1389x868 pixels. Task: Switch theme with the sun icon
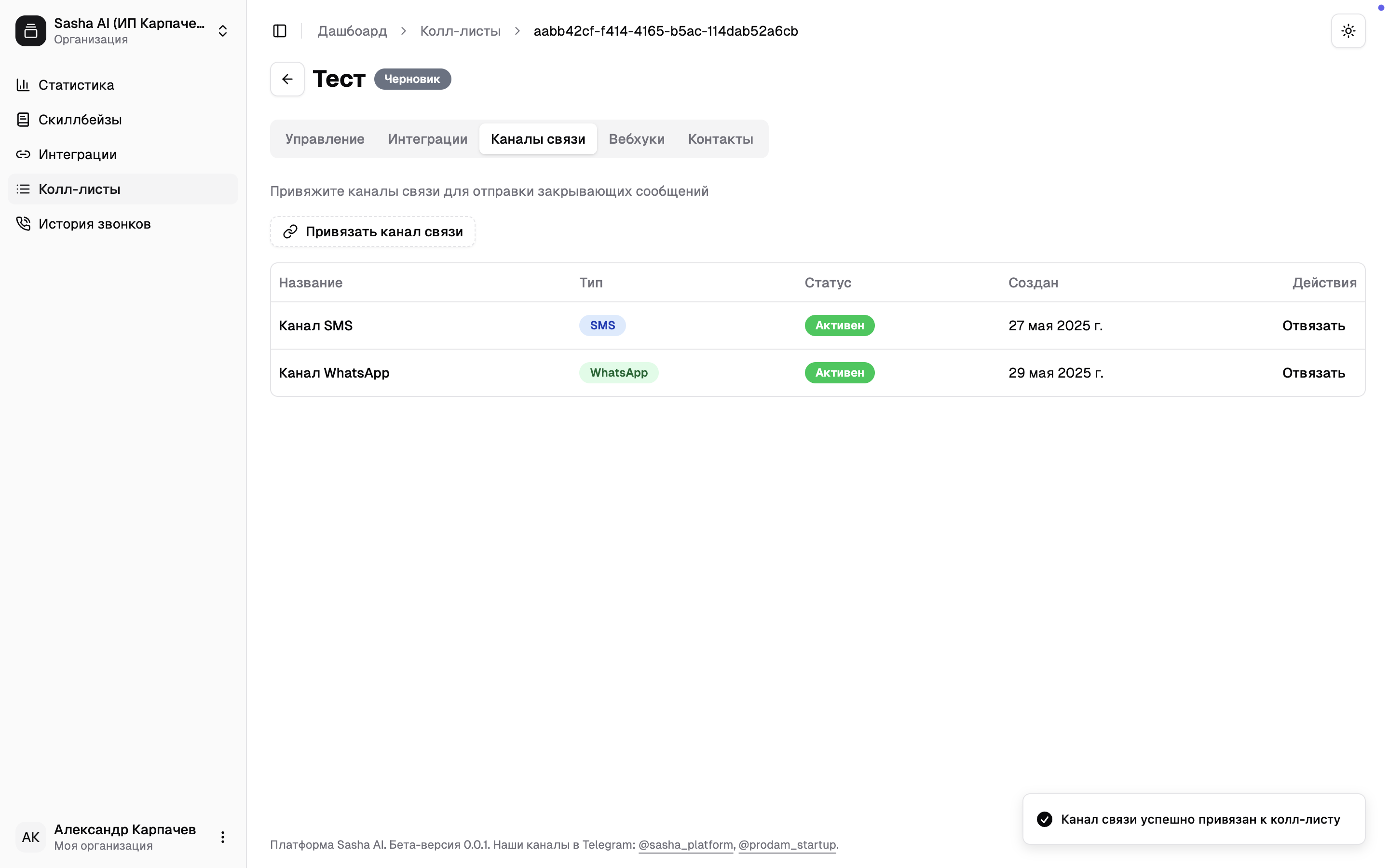pos(1348,31)
